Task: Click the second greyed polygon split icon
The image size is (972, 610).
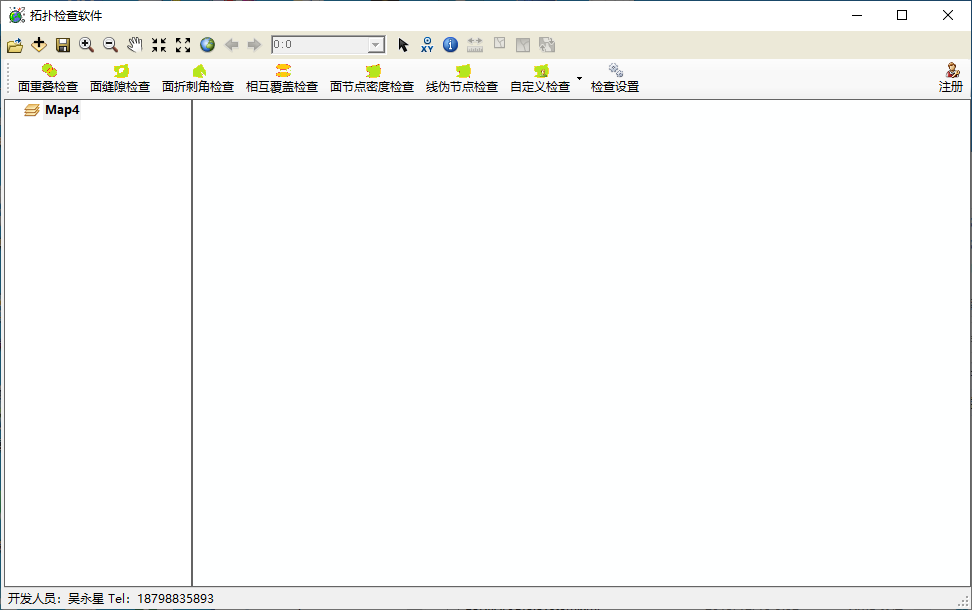Action: (x=523, y=45)
